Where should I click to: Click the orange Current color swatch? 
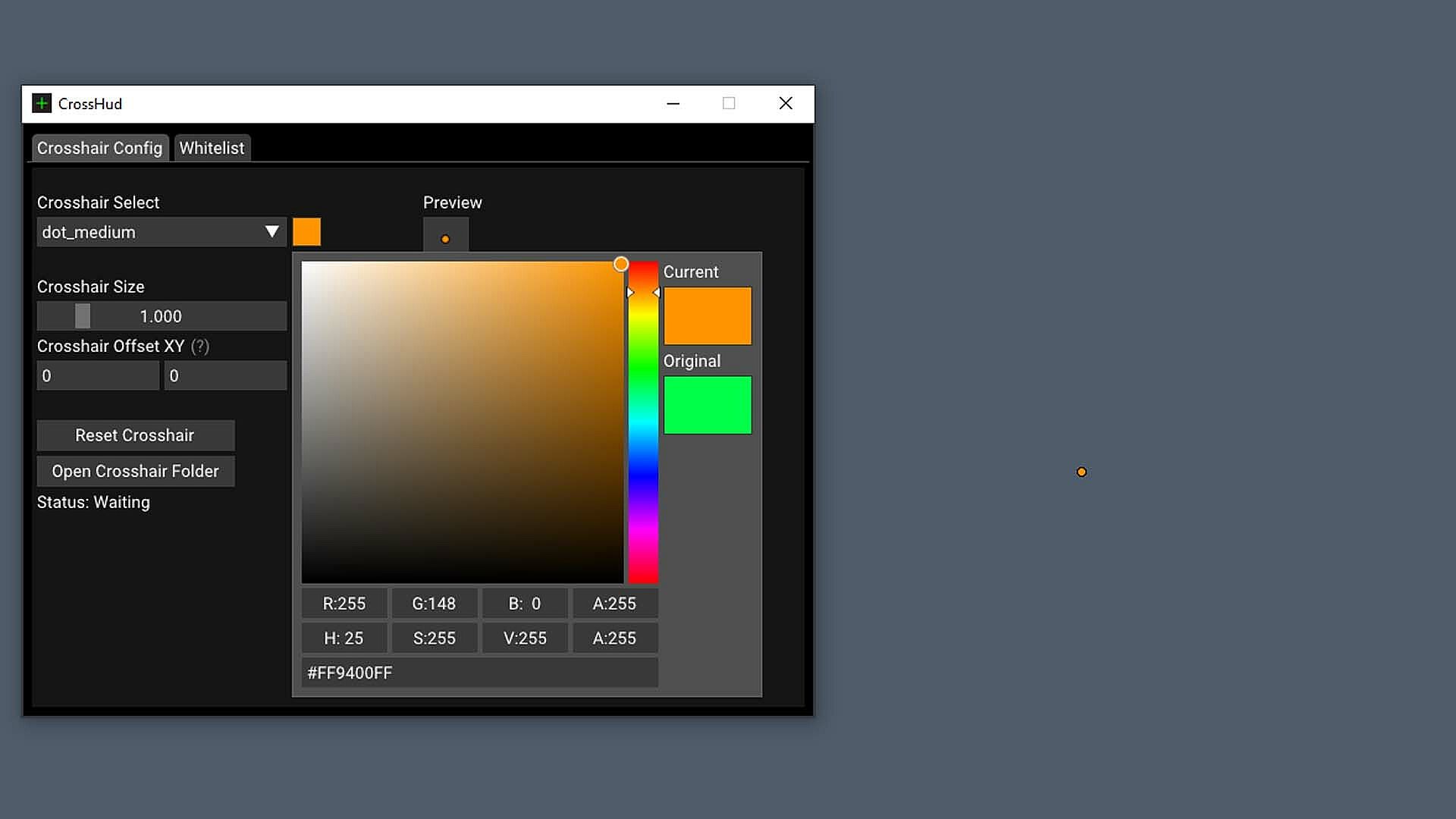(708, 315)
